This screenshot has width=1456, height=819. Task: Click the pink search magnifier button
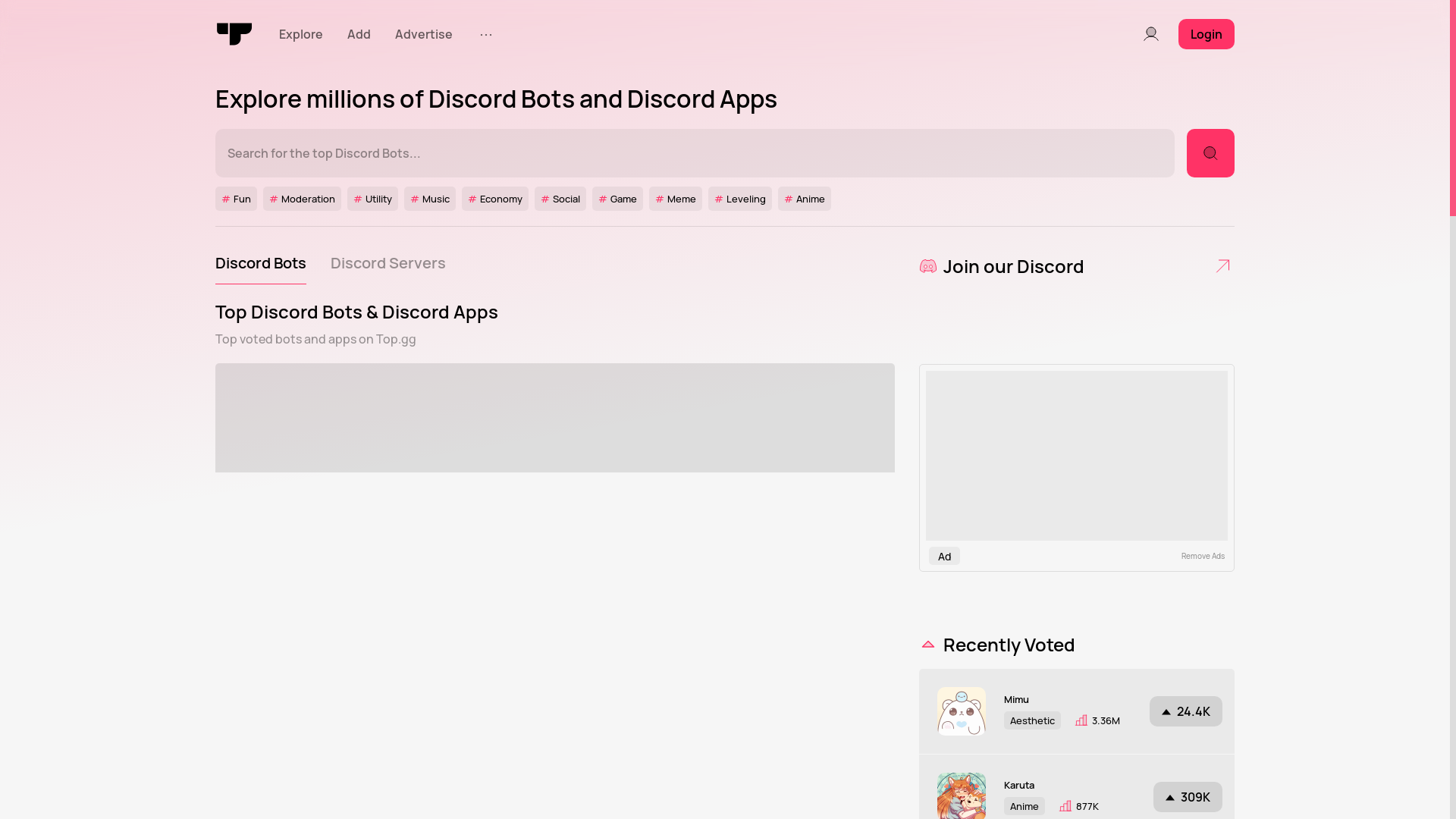(x=1210, y=153)
